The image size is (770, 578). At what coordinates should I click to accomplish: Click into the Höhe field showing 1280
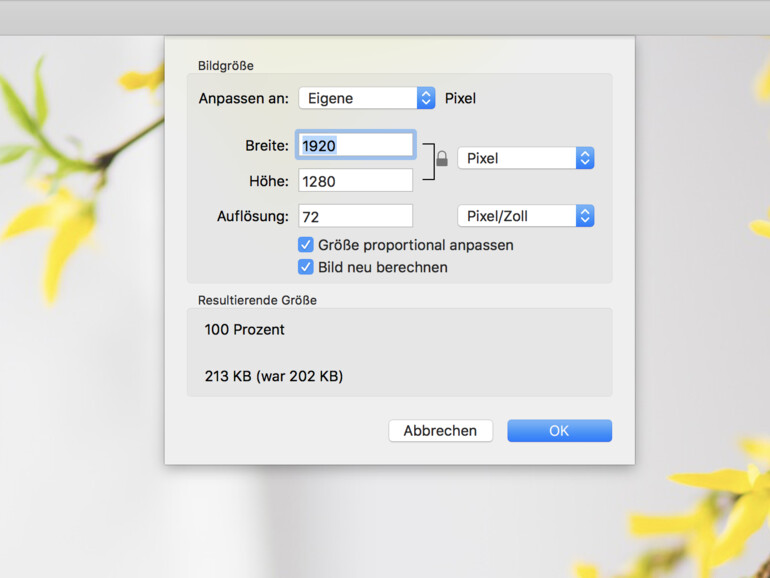356,181
